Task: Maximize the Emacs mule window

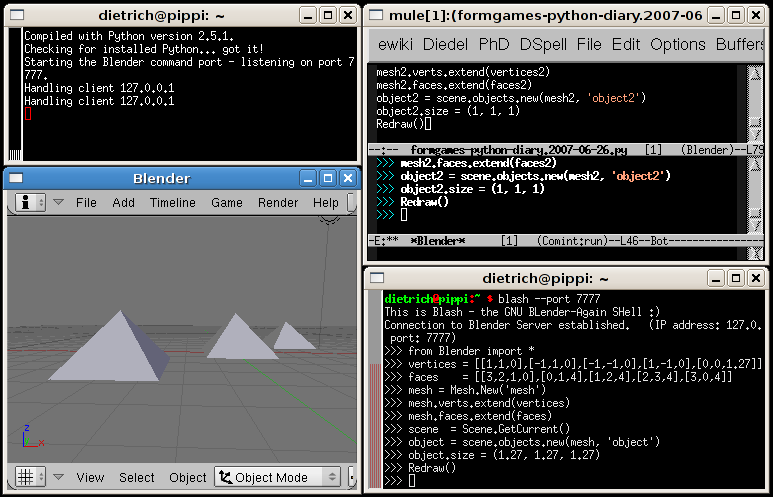Action: coord(734,16)
